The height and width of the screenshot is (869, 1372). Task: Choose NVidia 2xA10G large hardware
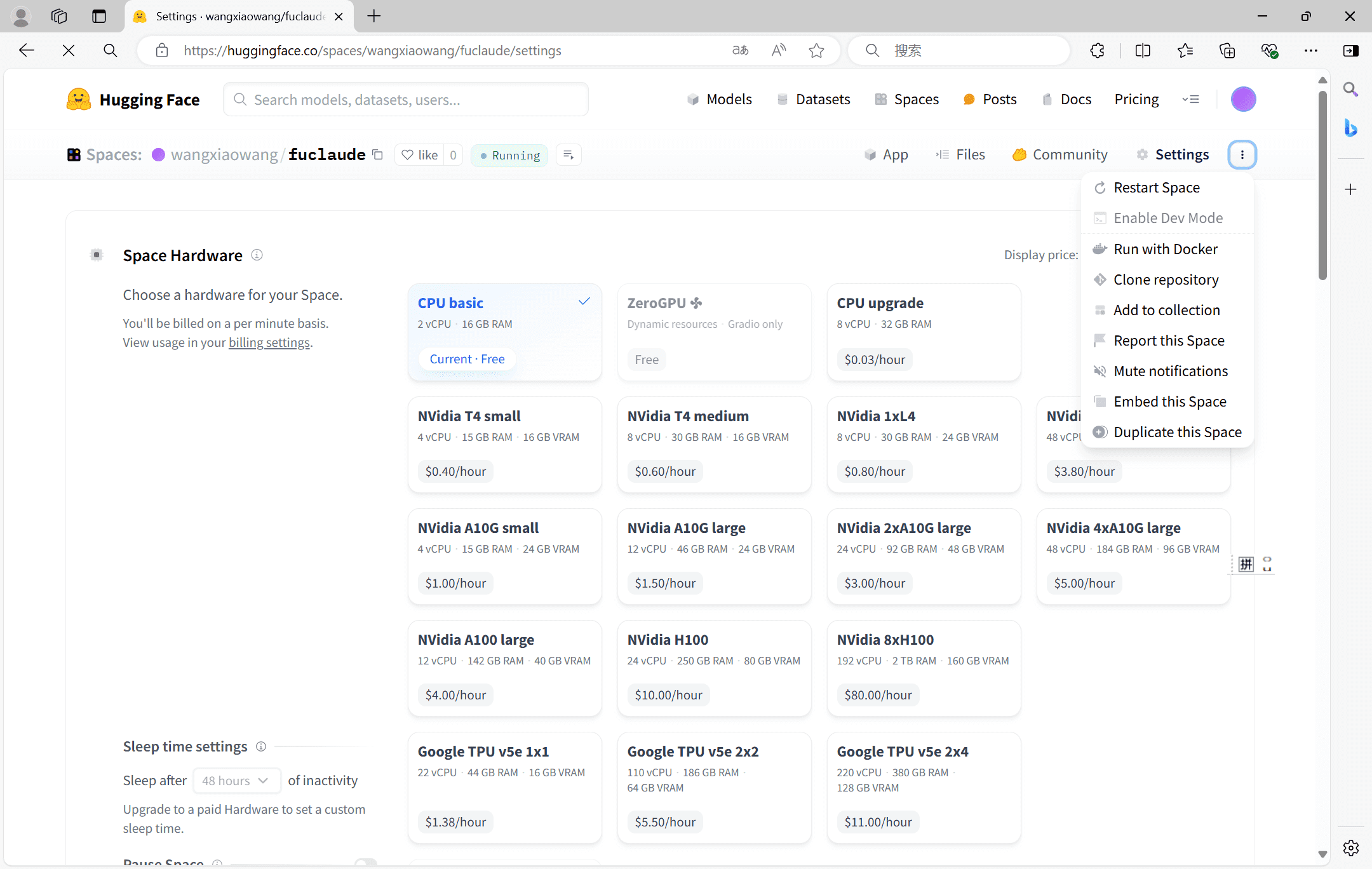click(x=924, y=556)
